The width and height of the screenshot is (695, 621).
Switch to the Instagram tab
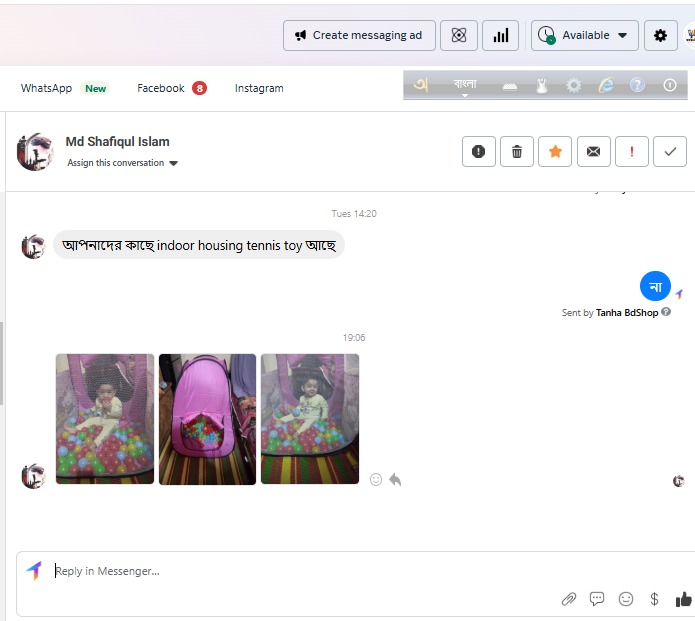(259, 88)
